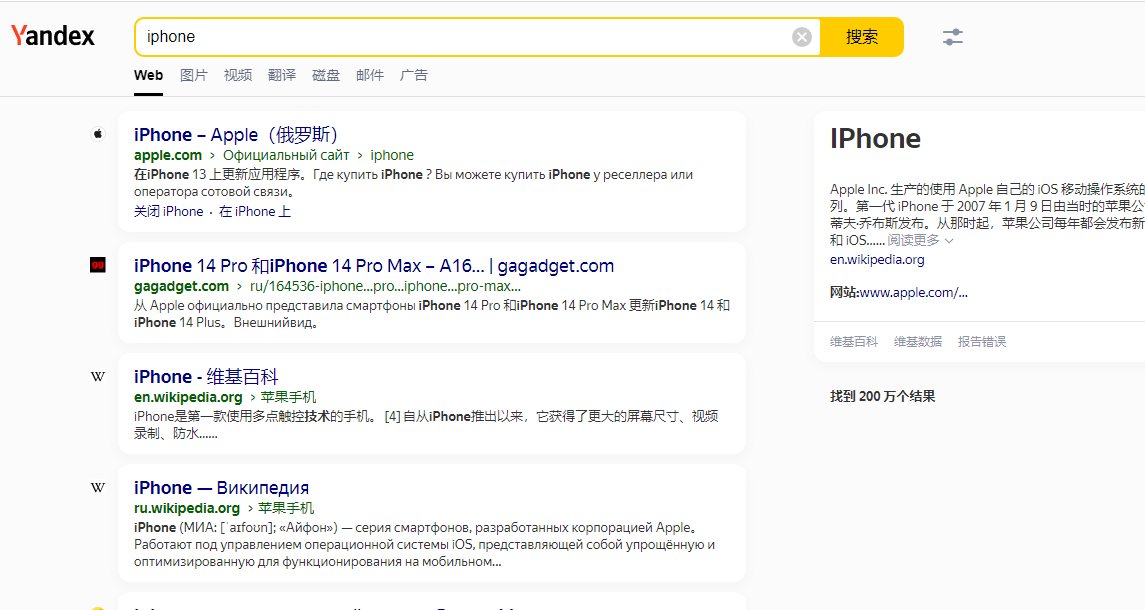Click snippet text starting 在iPhone 13 上更新应用程序

413,183
